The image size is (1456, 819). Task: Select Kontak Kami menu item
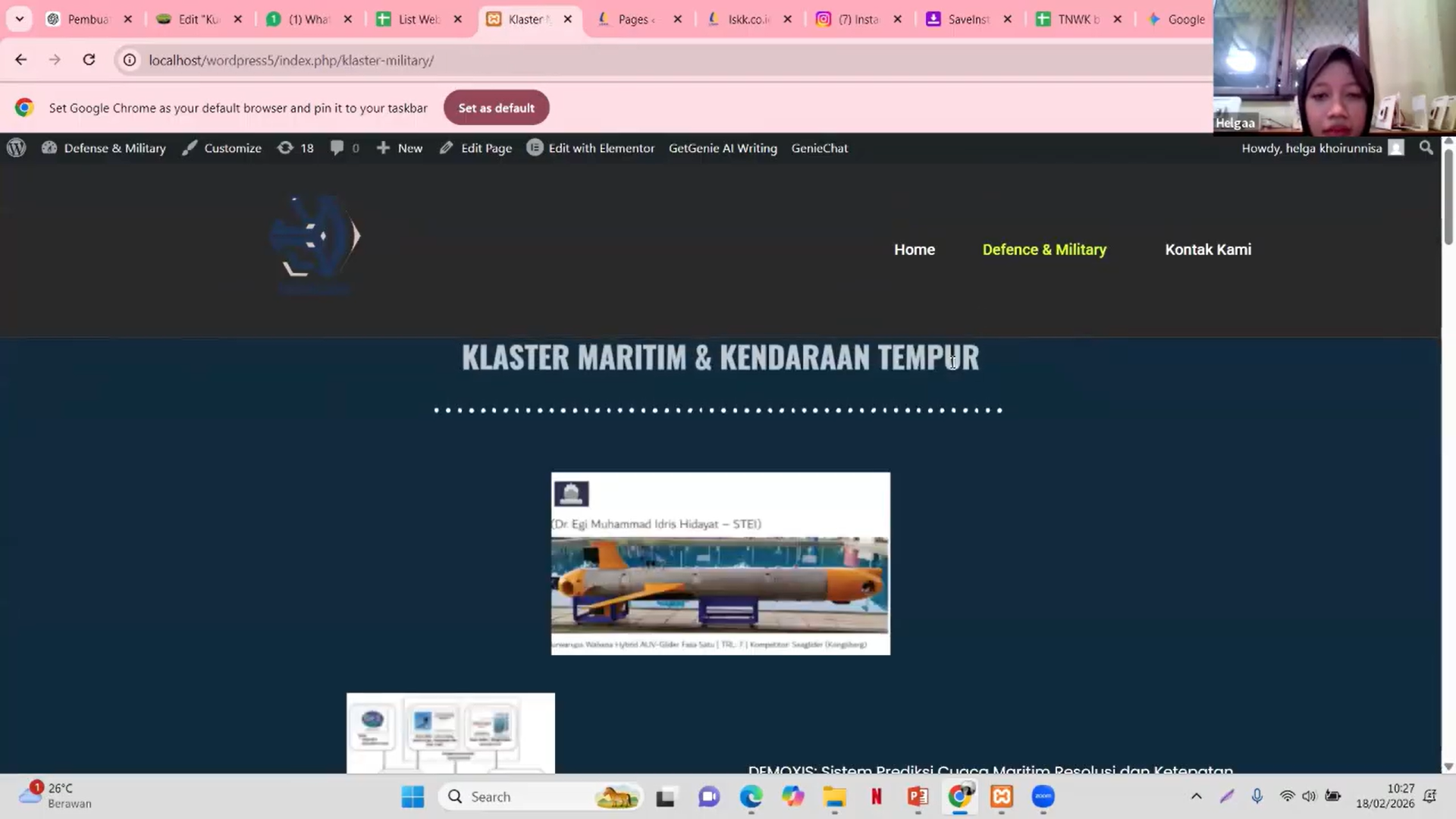pyautogui.click(x=1208, y=249)
